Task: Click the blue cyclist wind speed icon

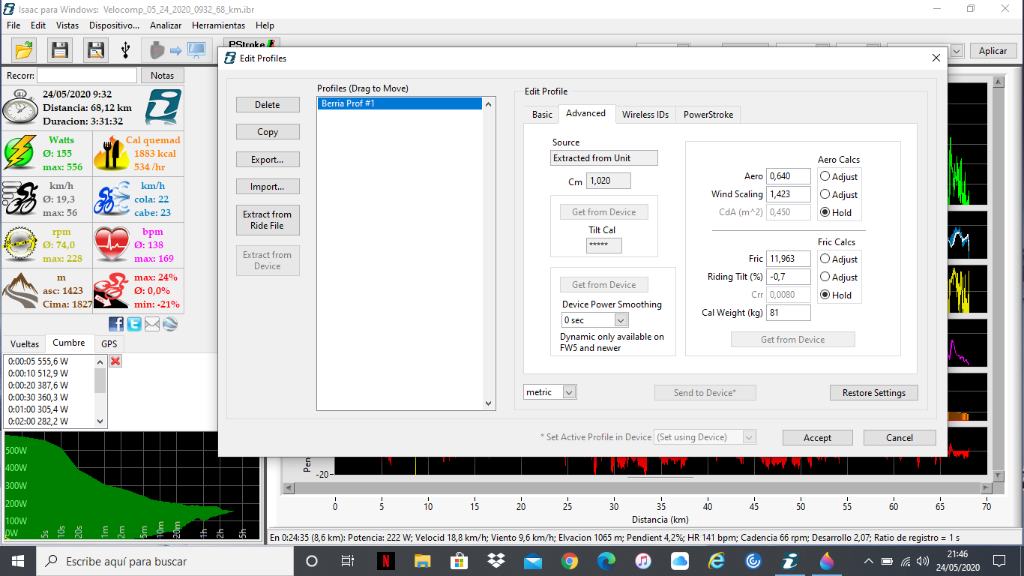Action: click(x=111, y=199)
